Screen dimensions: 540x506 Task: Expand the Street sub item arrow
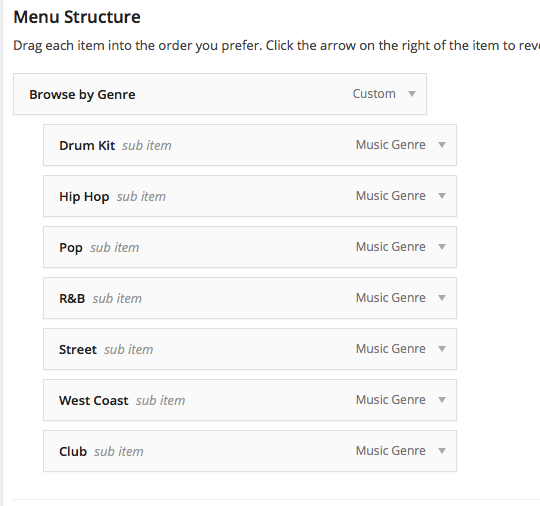tap(442, 349)
